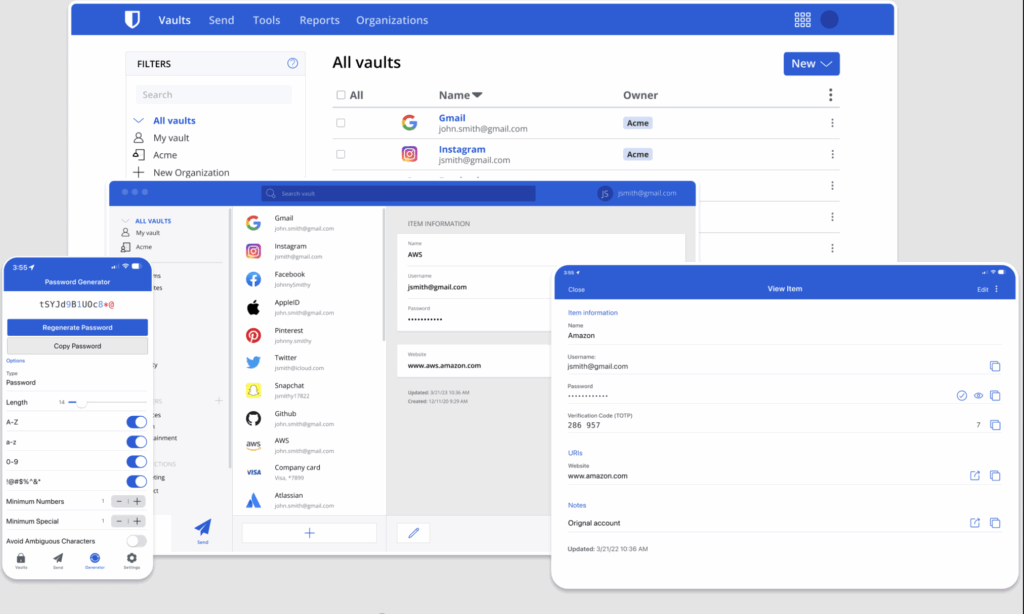Image resolution: width=1024 pixels, height=614 pixels.
Task: Click the Search vault field in desktop app
Action: point(398,193)
